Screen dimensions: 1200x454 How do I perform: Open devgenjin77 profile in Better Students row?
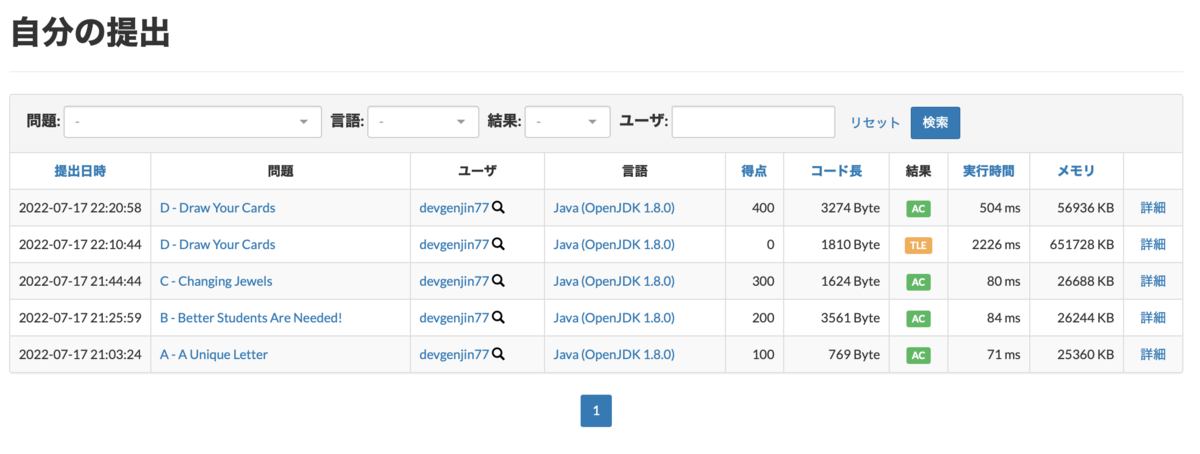click(x=454, y=318)
